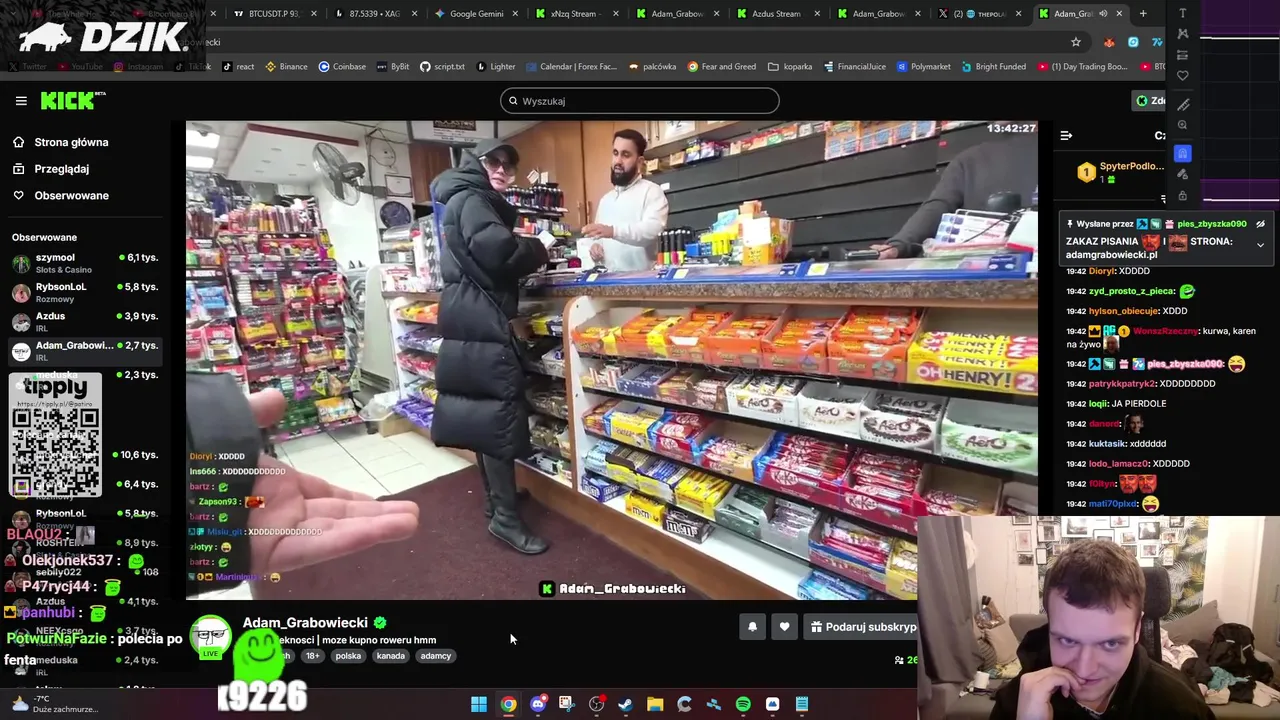Image resolution: width=1280 pixels, height=720 pixels.
Task: Open Obserwowane in the sidebar
Action: 71,195
